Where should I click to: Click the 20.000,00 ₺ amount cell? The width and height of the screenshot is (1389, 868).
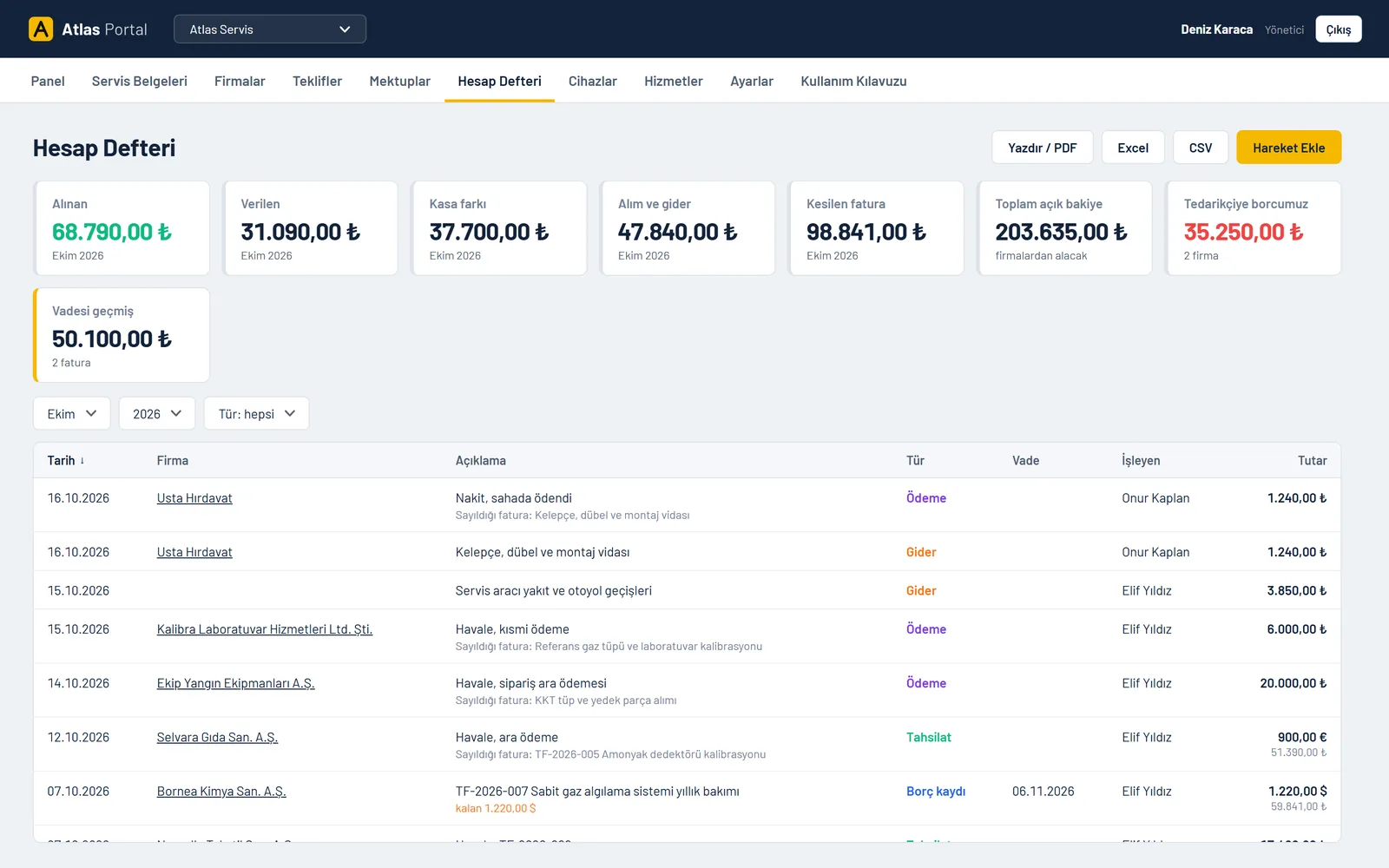point(1294,683)
